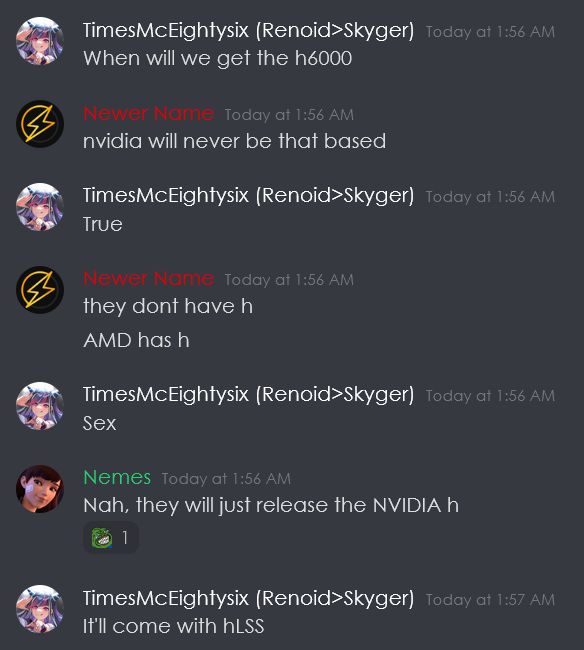Open Newer Name's lightning bolt avatar beside 'nvidia will never' message
This screenshot has width=584, height=650.
pos(40,124)
